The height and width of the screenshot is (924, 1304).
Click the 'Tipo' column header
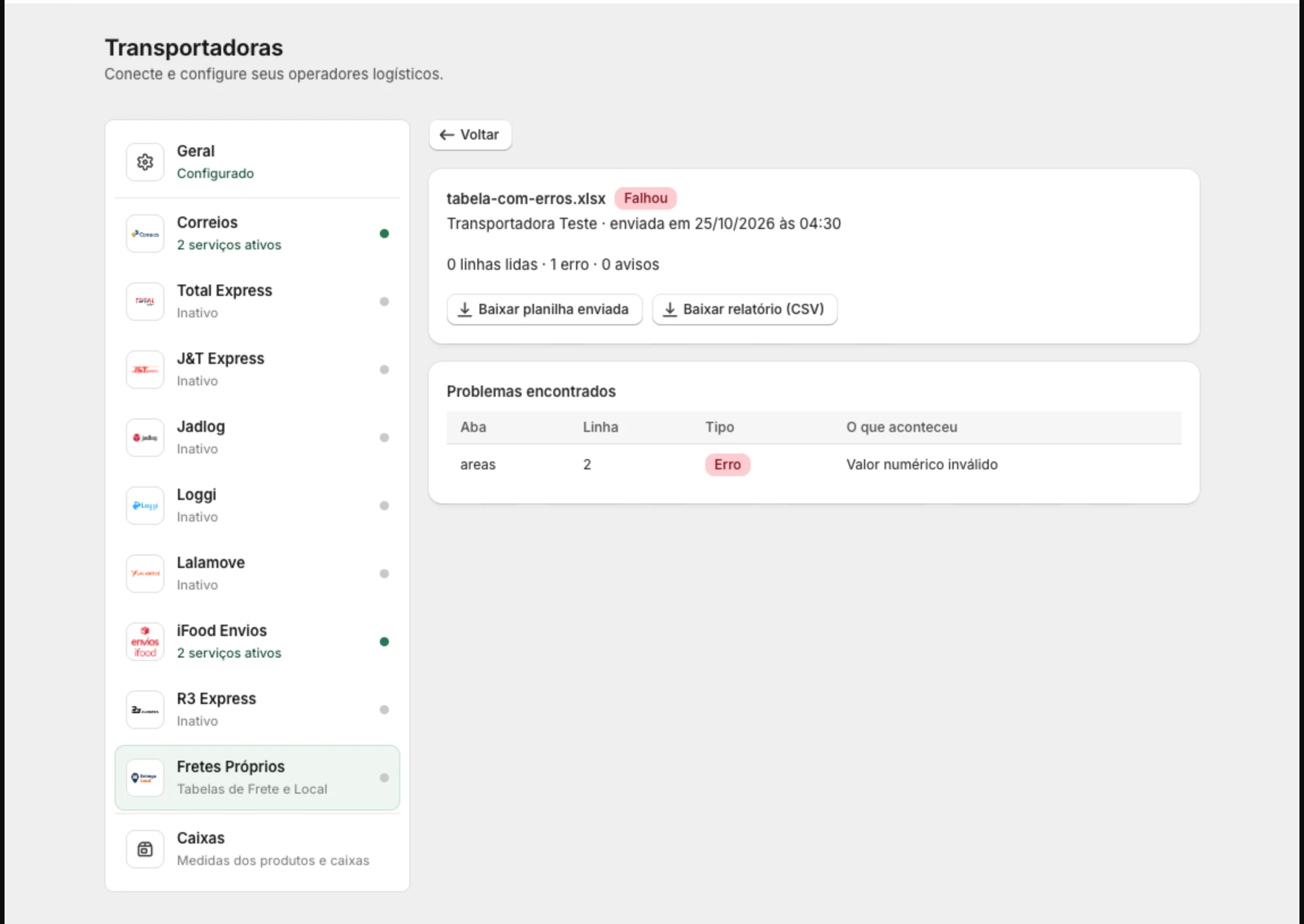[x=719, y=427]
